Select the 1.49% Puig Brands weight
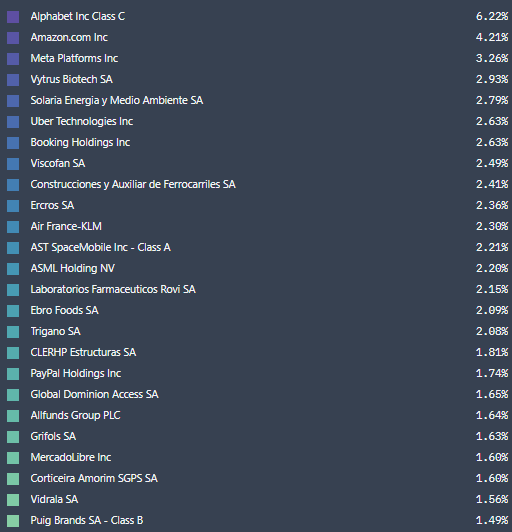The height and width of the screenshot is (532, 512). coord(492,520)
